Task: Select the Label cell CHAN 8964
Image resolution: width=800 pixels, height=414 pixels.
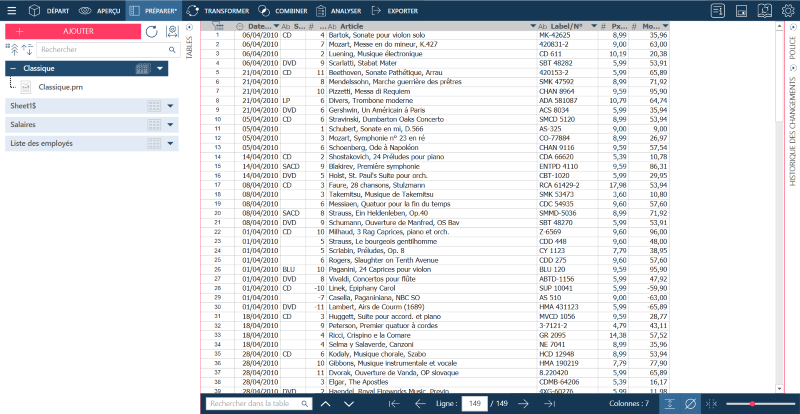Action: tap(567, 91)
